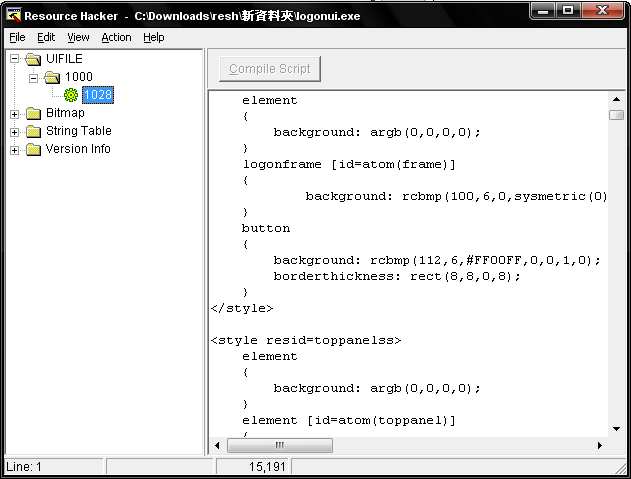Click the '<style resid=toppanelss>' line
Image resolution: width=631 pixels, height=479 pixels.
tap(306, 341)
